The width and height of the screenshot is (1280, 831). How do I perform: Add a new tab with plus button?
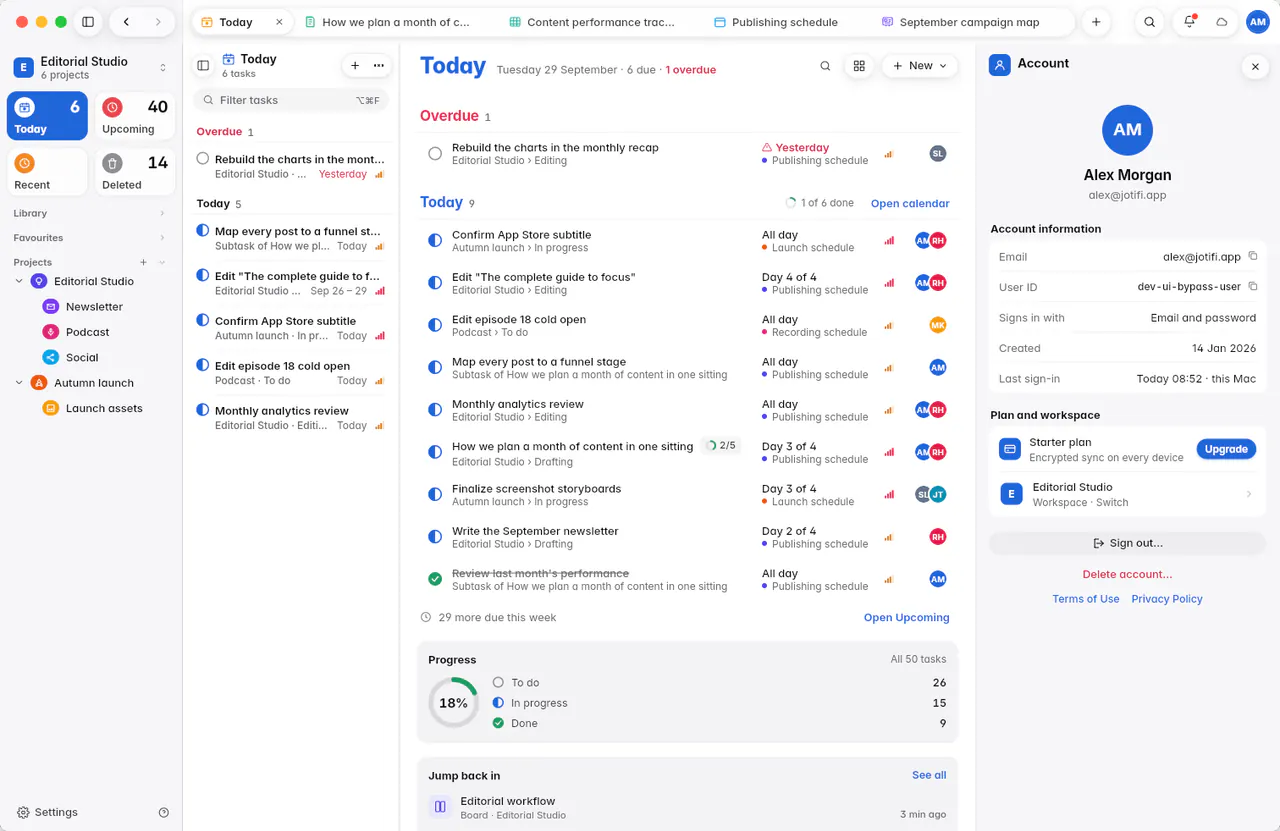pyautogui.click(x=1096, y=22)
